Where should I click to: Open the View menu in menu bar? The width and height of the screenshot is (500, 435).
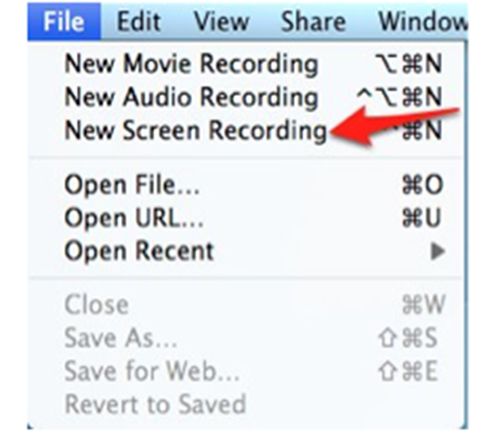[x=222, y=22]
